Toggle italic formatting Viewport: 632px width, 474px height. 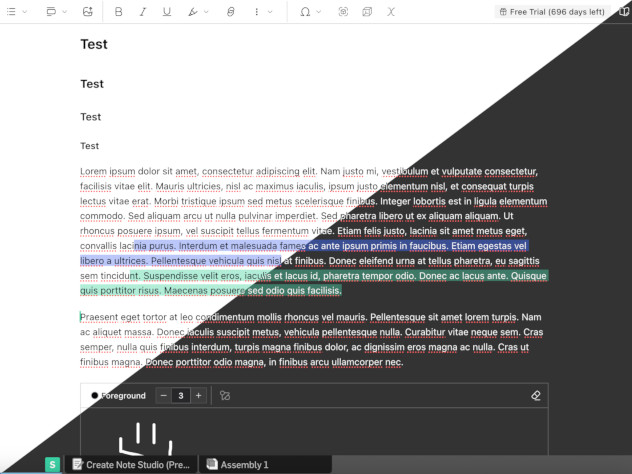[142, 12]
